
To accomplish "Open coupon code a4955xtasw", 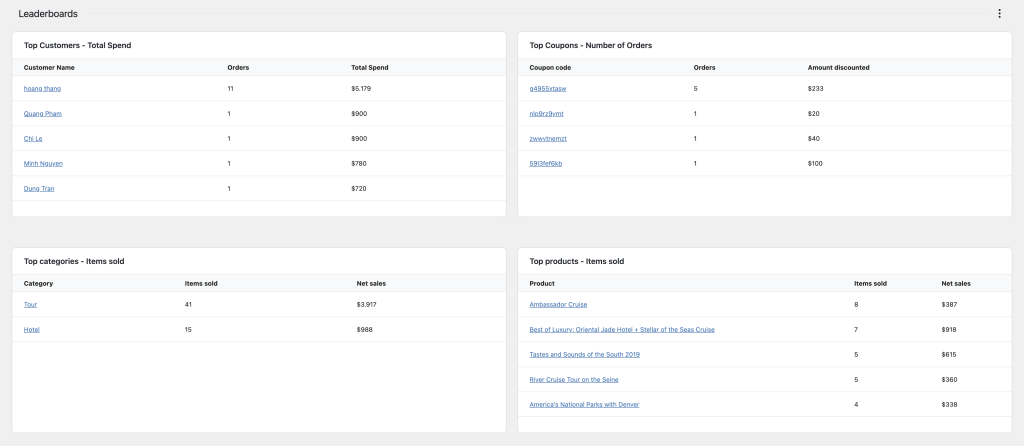I will tap(548, 89).
